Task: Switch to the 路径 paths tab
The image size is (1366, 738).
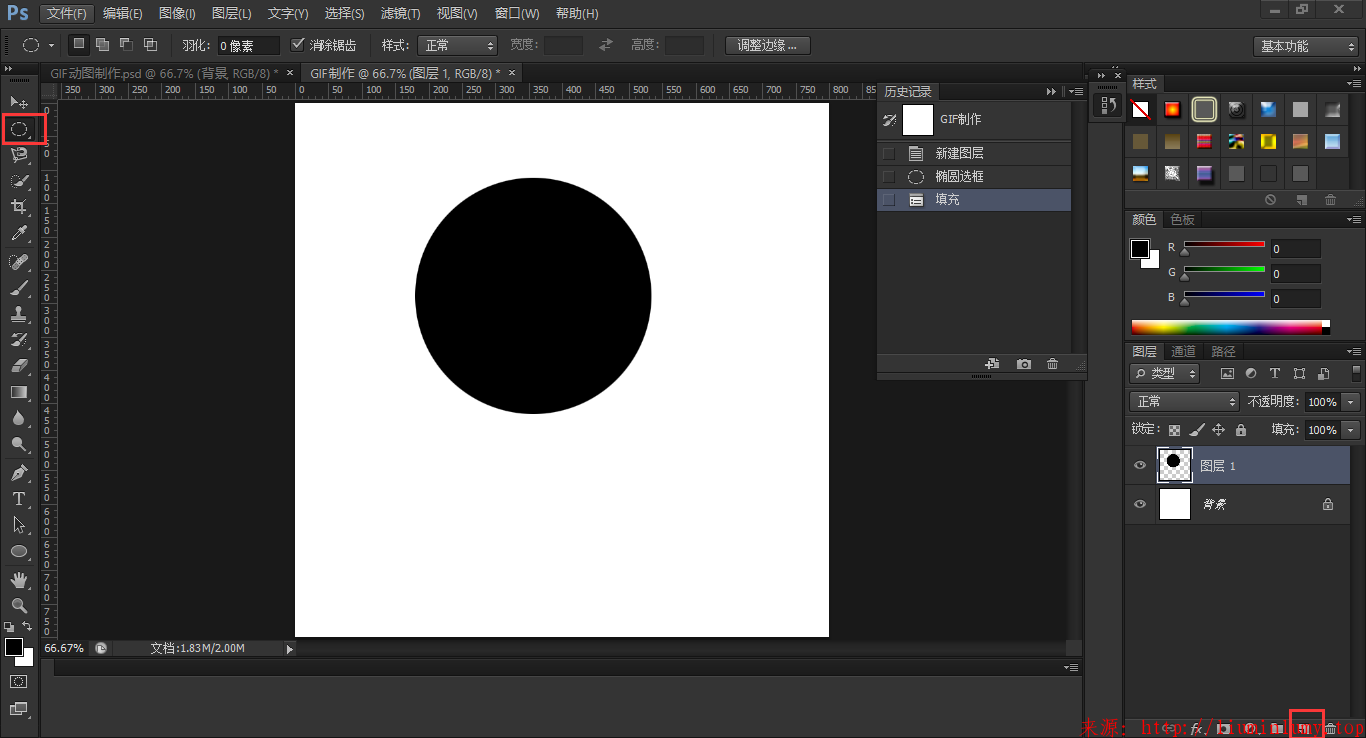Action: [1223, 351]
